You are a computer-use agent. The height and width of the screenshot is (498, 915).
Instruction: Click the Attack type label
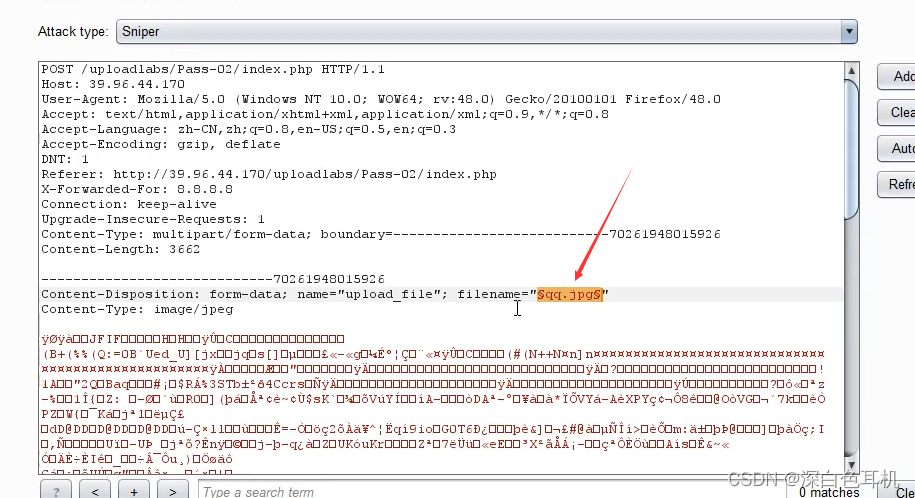pyautogui.click(x=73, y=32)
